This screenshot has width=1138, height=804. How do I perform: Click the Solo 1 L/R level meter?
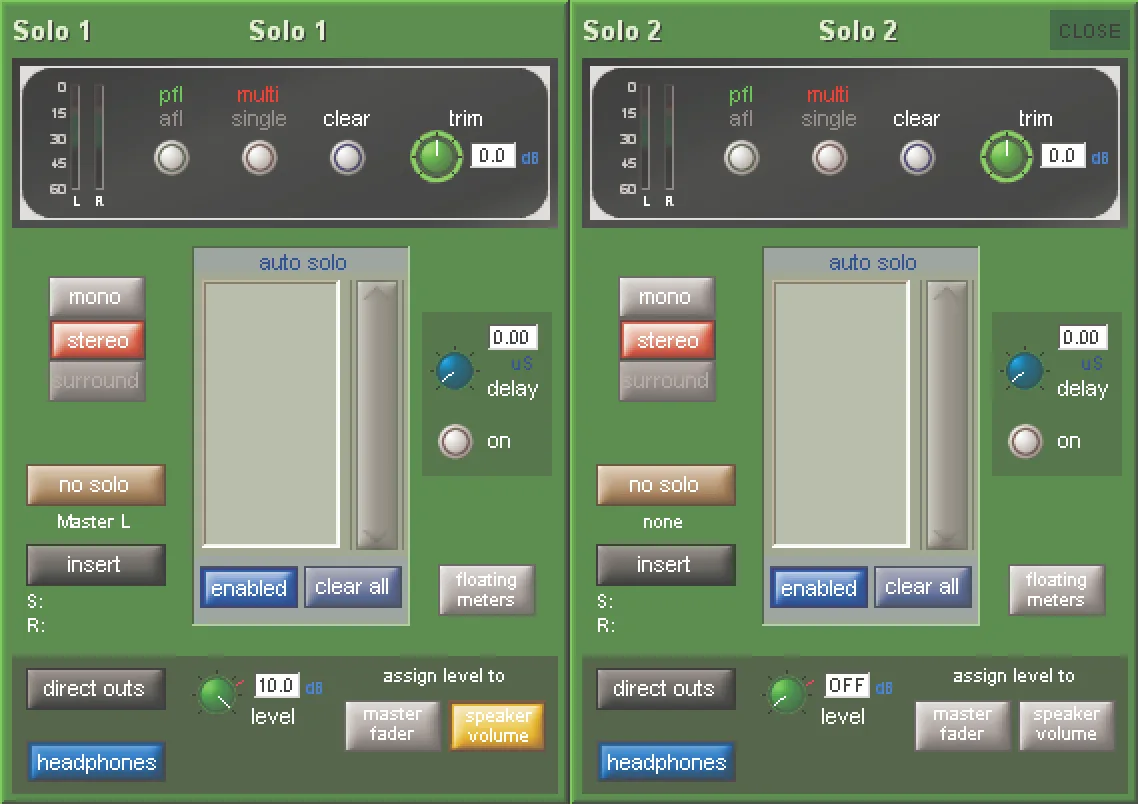pyautogui.click(x=88, y=138)
